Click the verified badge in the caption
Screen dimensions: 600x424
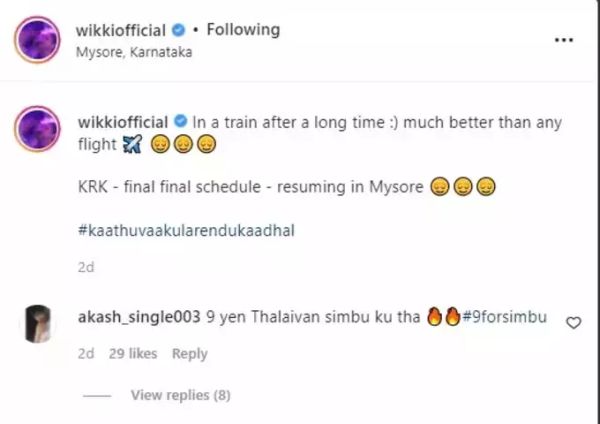pos(180,121)
